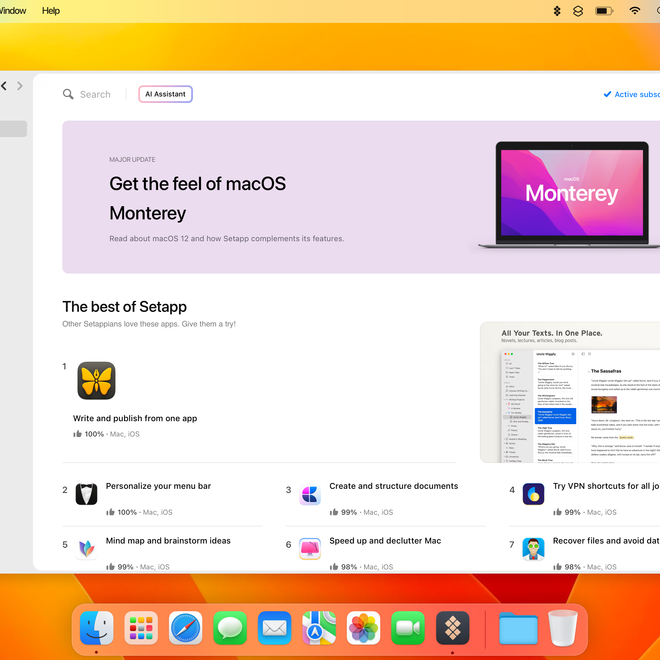
Task: Click the AI Assistant button
Action: [165, 94]
